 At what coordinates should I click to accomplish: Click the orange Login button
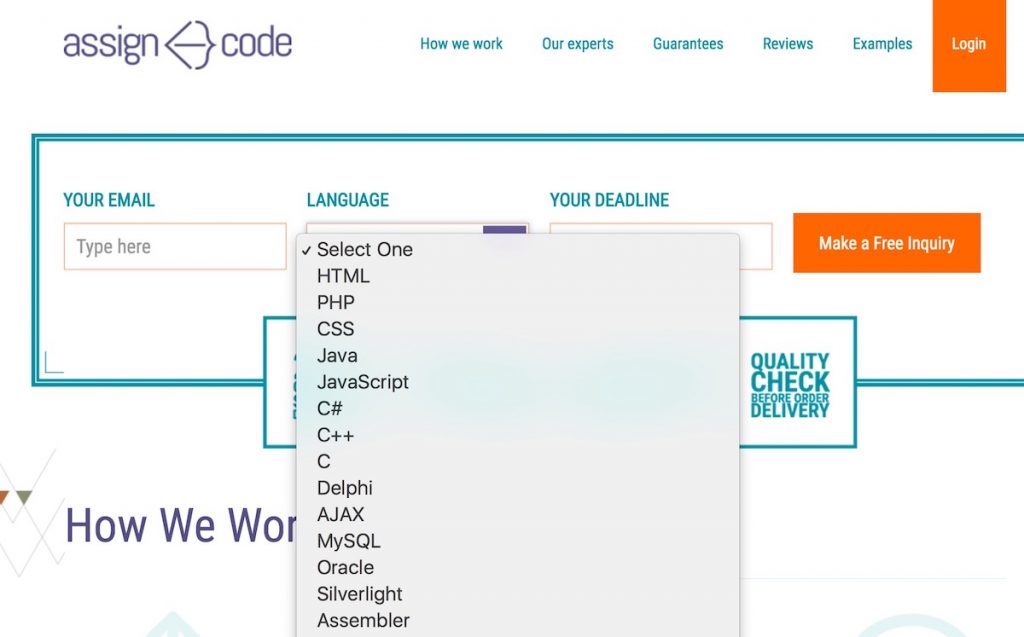(x=968, y=45)
